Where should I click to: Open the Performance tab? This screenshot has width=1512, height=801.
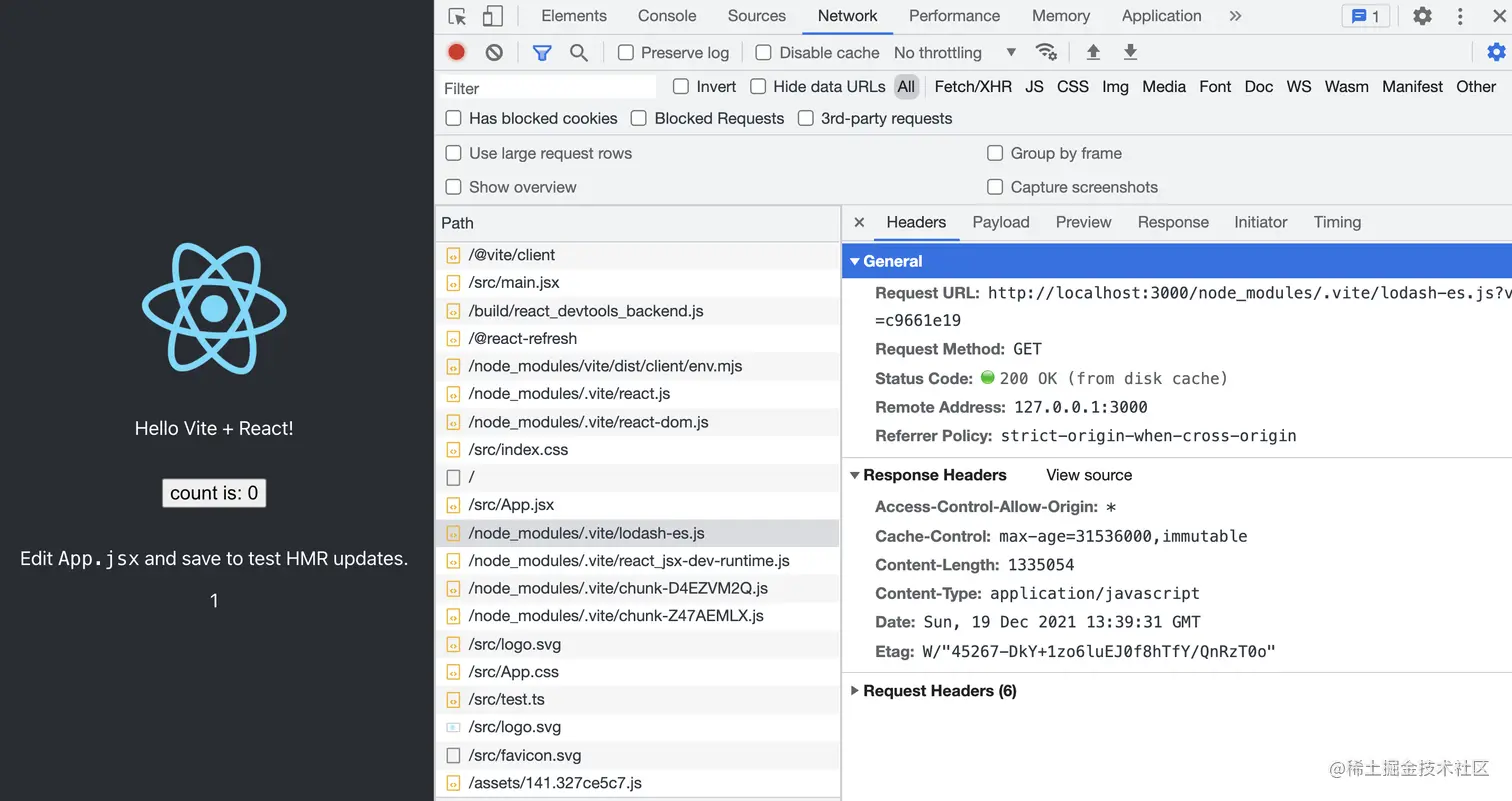pos(954,16)
